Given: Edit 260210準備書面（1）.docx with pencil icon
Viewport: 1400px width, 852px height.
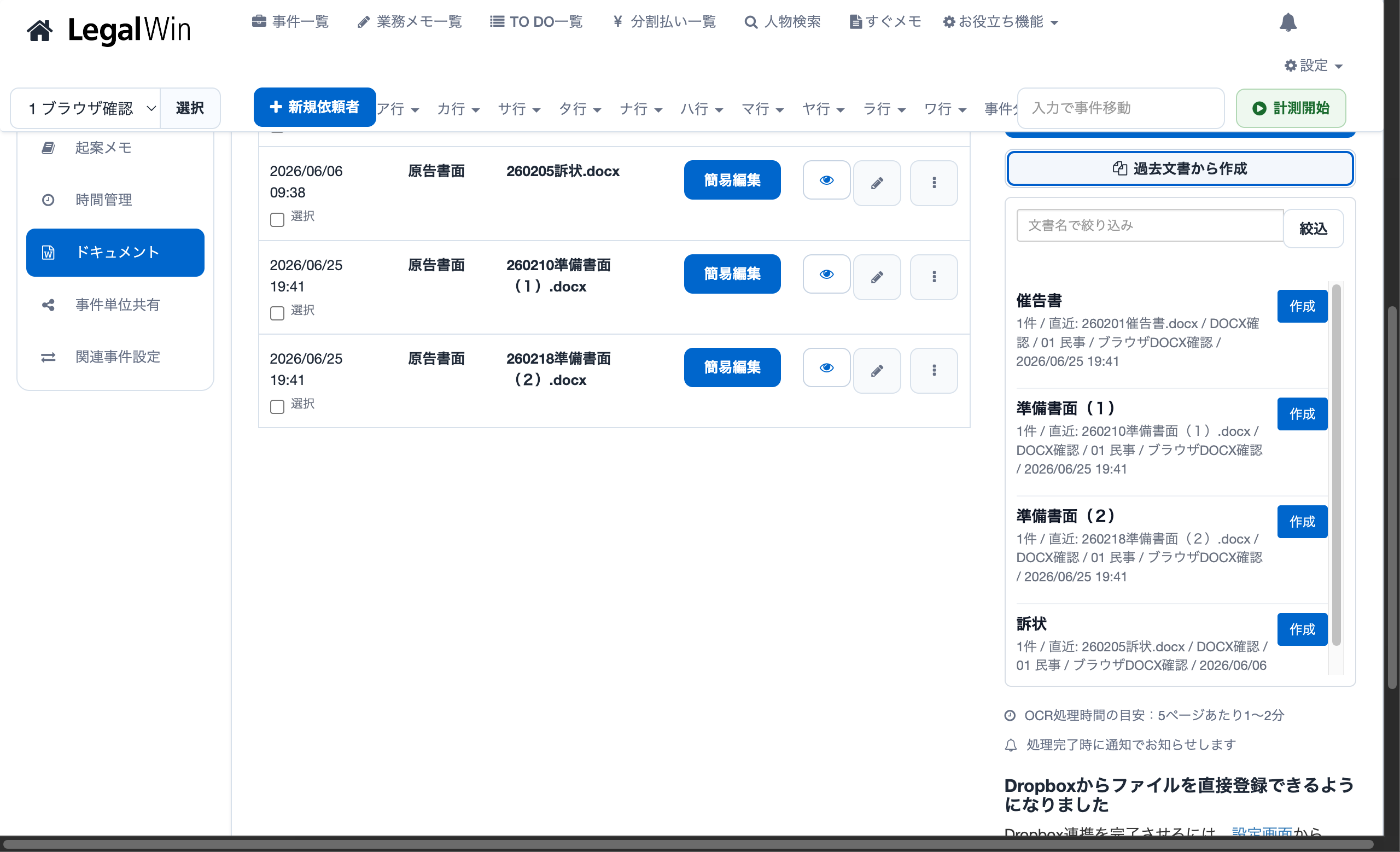Looking at the screenshot, I should coord(877,277).
